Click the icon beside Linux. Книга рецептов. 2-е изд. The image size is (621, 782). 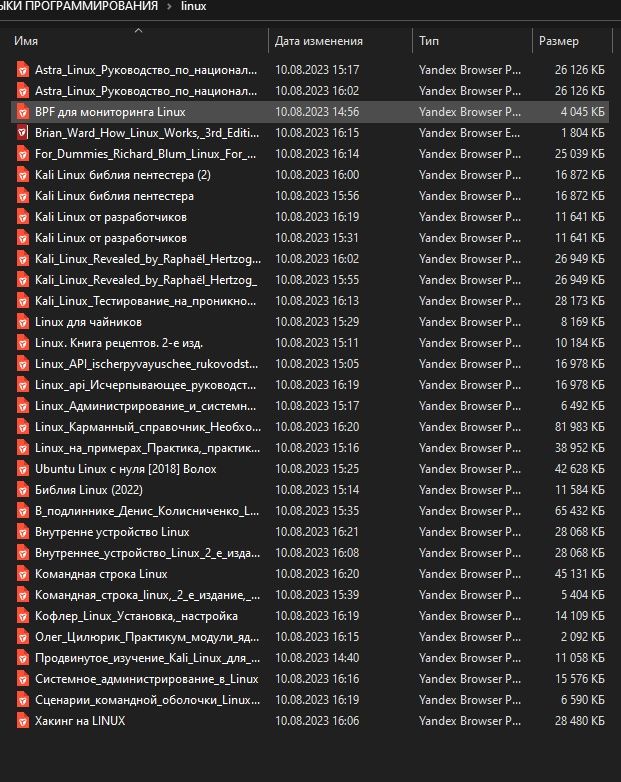click(22, 343)
